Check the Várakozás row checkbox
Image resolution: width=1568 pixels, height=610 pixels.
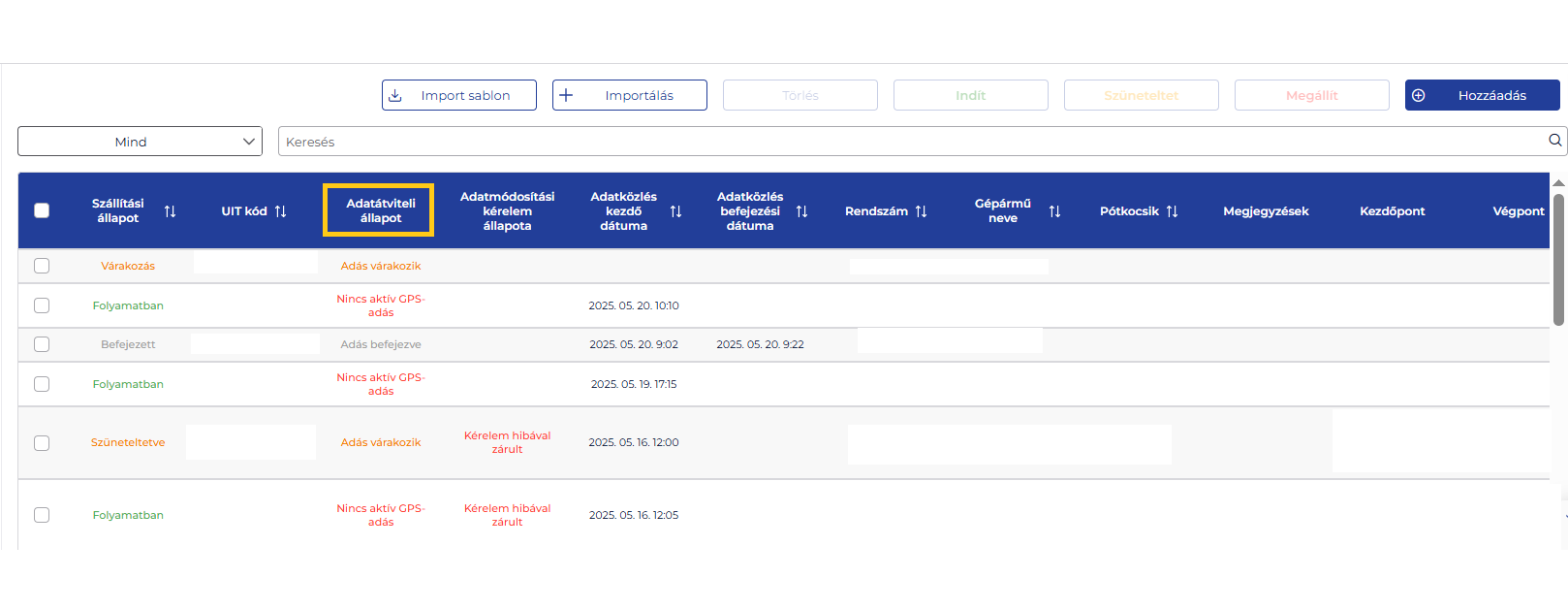(42, 266)
